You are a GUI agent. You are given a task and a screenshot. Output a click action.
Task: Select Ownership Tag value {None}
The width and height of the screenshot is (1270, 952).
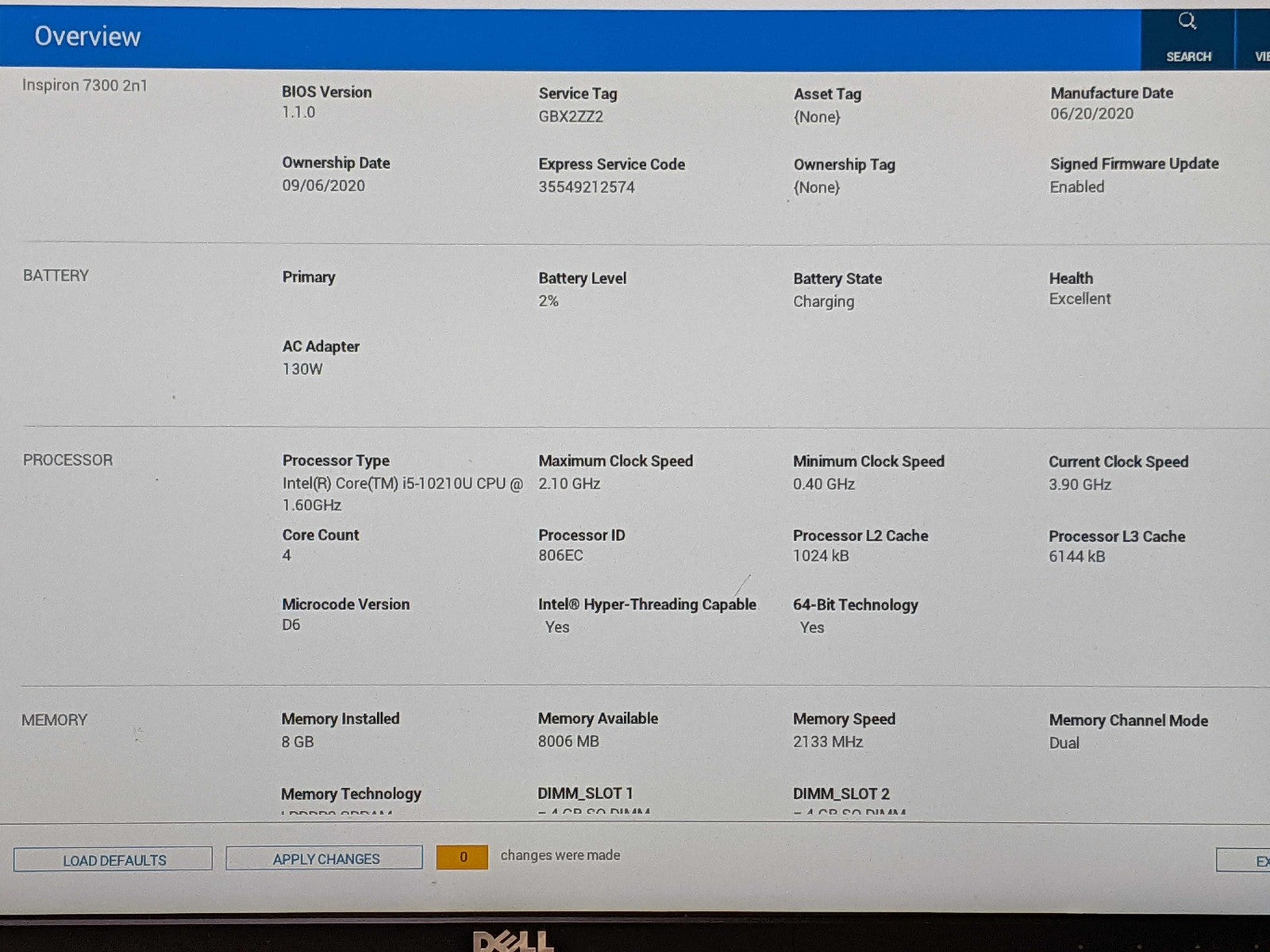pos(817,187)
